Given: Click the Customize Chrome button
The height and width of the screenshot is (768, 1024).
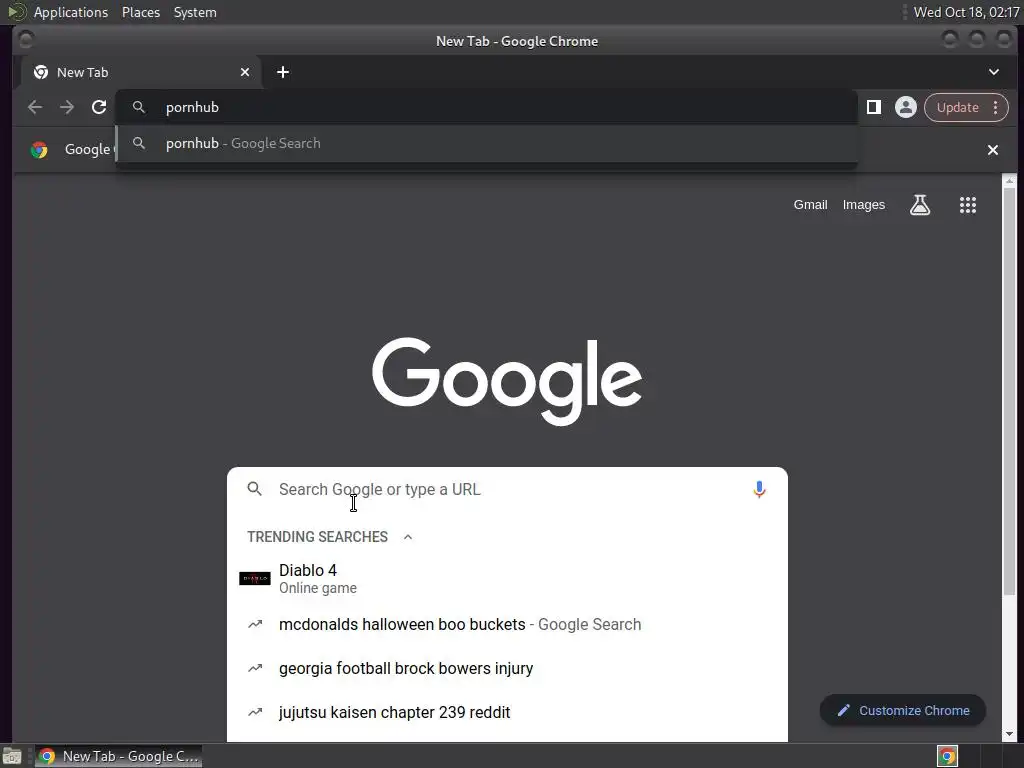Looking at the screenshot, I should [903, 711].
